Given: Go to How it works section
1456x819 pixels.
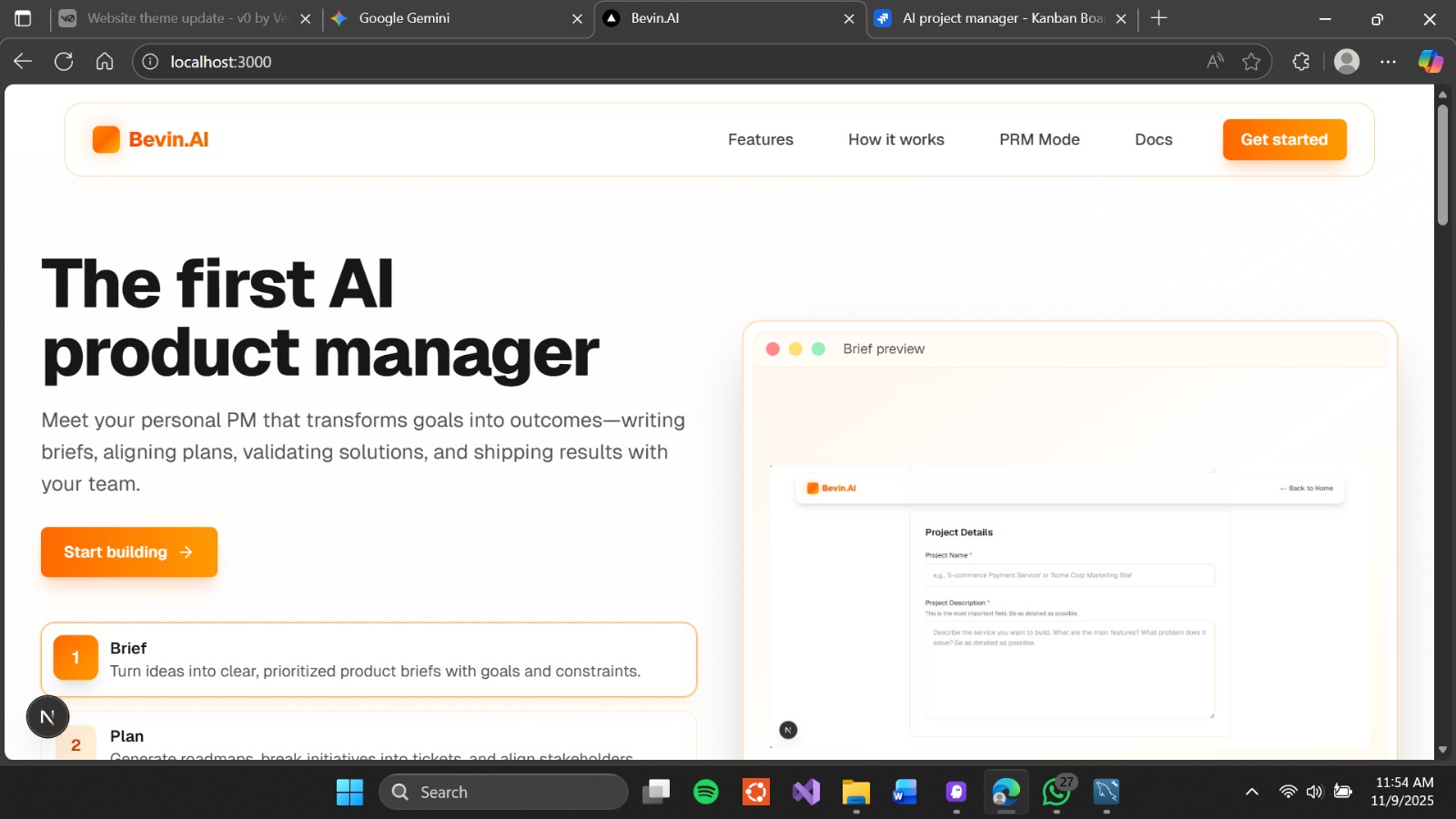Looking at the screenshot, I should pos(896,139).
